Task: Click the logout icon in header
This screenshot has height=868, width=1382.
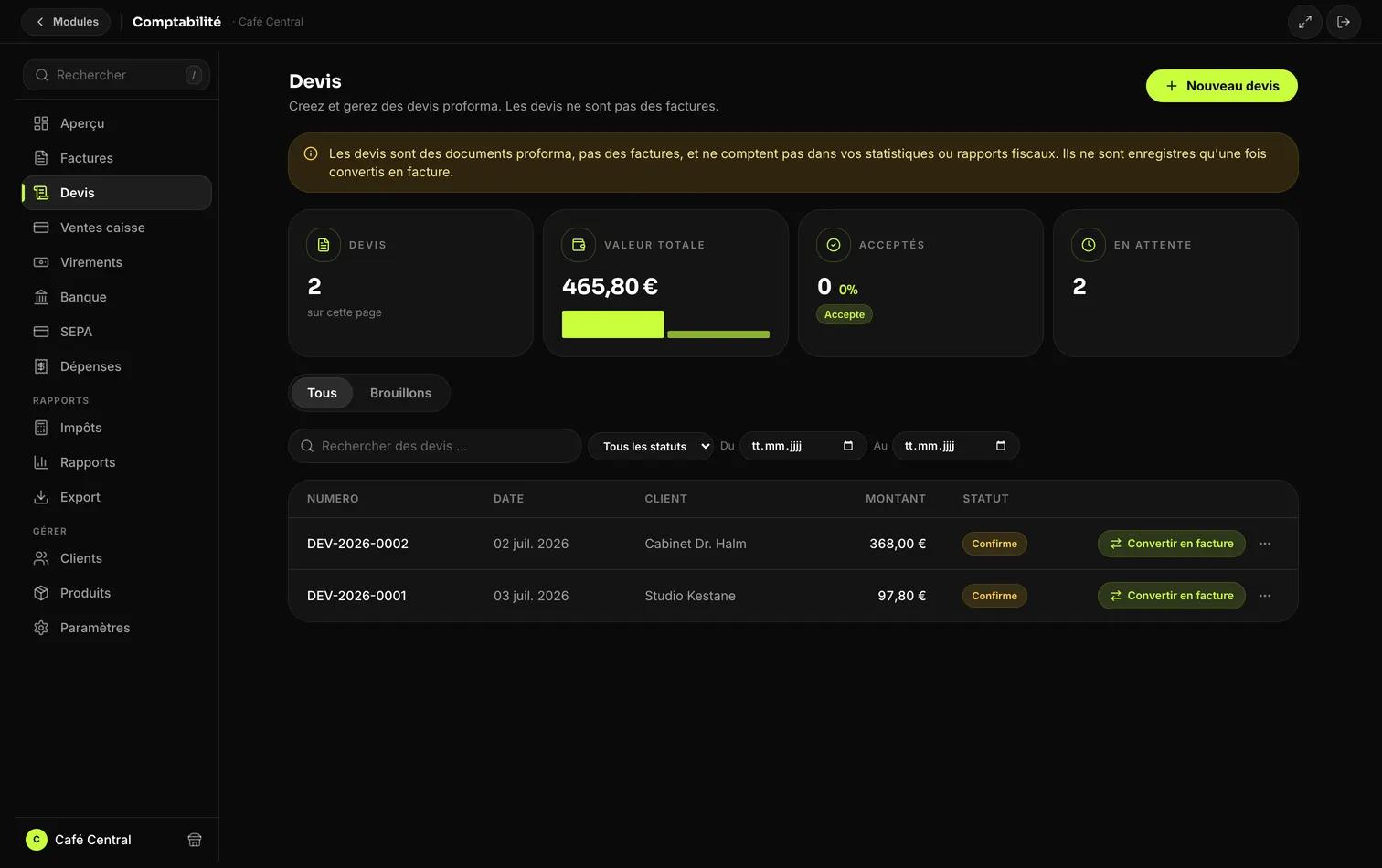Action: (x=1344, y=22)
